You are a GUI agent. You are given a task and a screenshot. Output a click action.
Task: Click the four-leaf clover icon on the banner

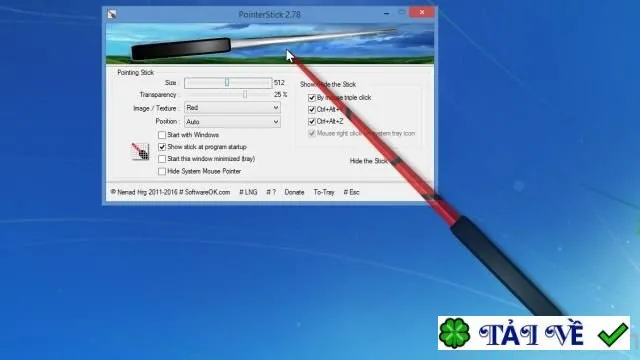(454, 333)
